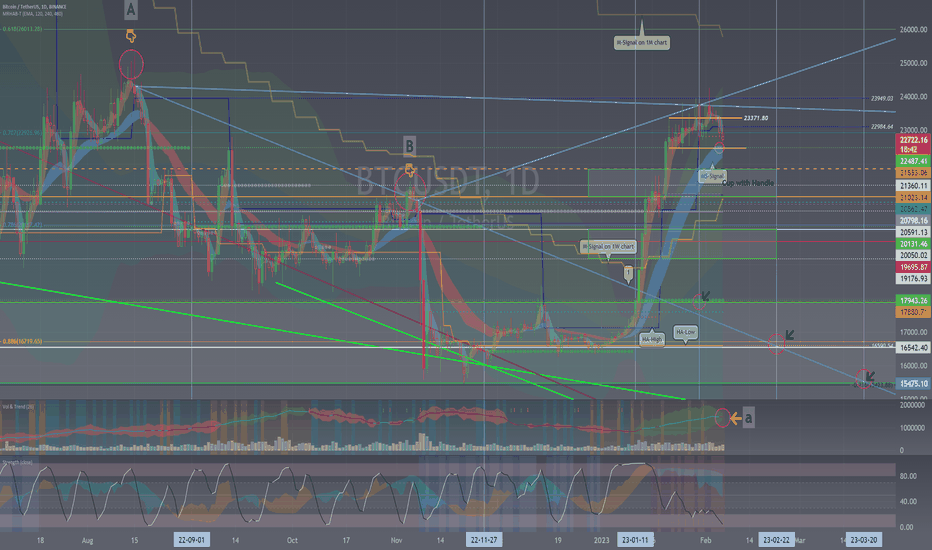Click the 23-02-22 date marker
Screen dimensions: 932x550
coord(776,540)
